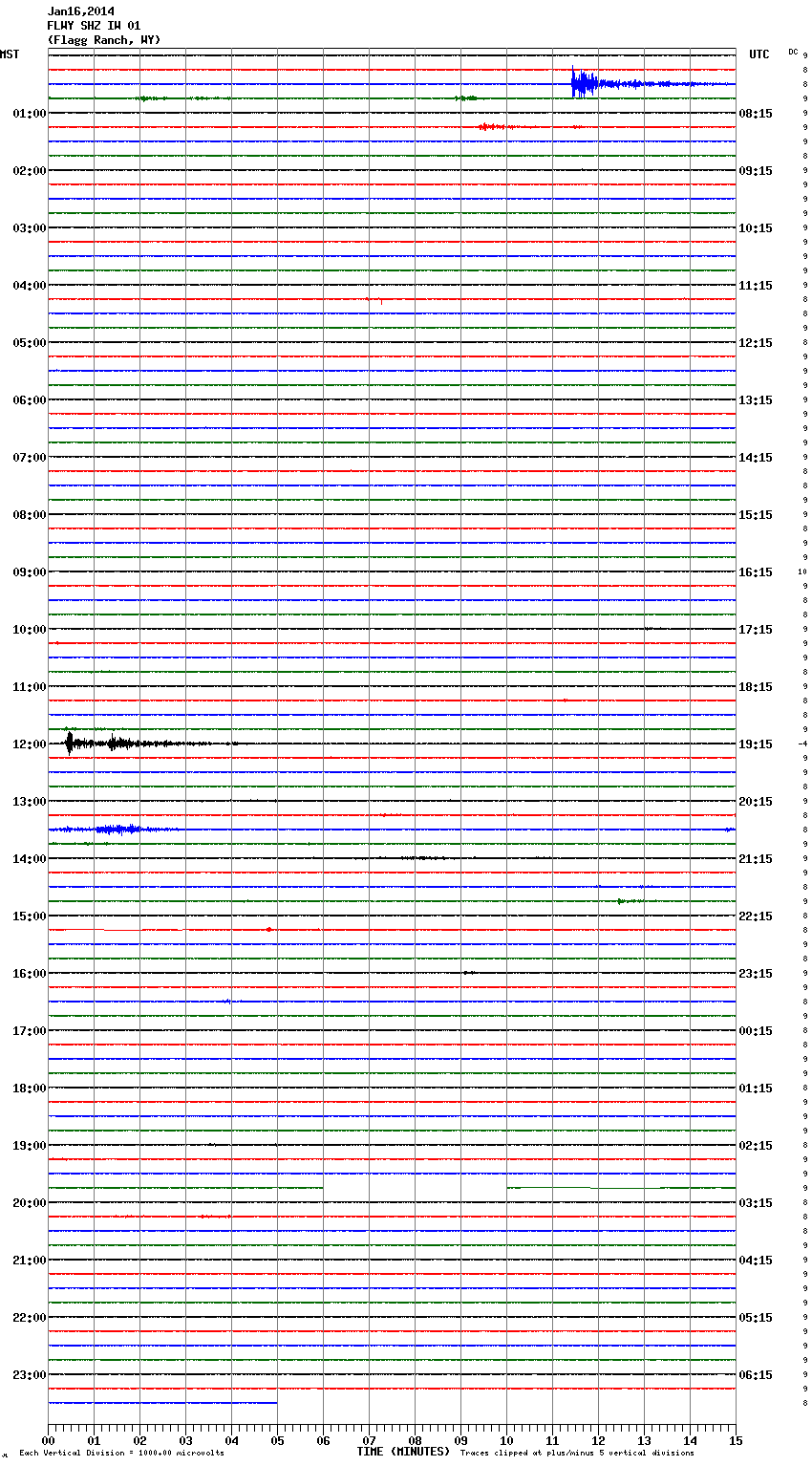Click the DC value 10 beside 16:15

(801, 572)
